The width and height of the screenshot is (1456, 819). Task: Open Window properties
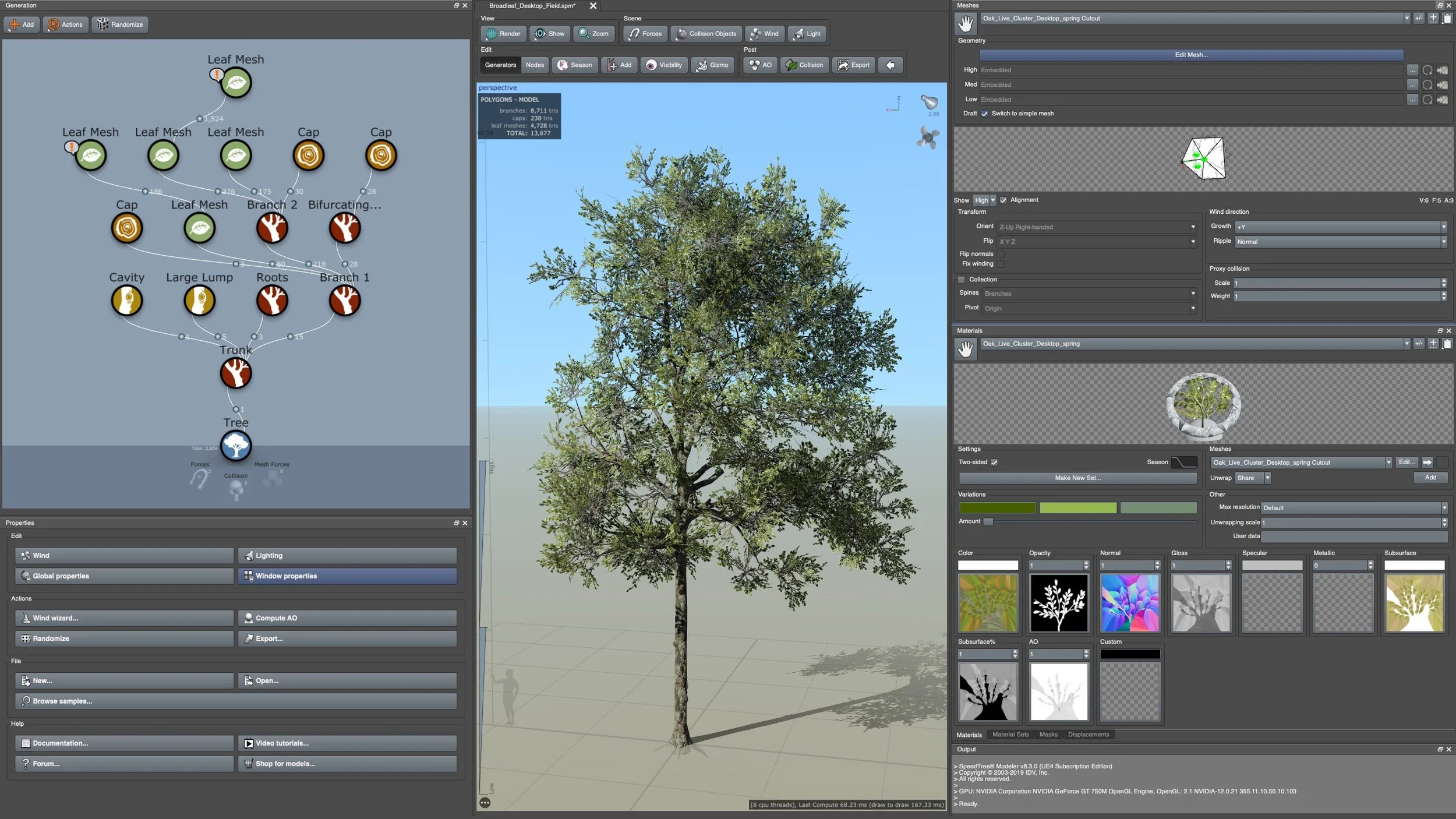coord(347,576)
